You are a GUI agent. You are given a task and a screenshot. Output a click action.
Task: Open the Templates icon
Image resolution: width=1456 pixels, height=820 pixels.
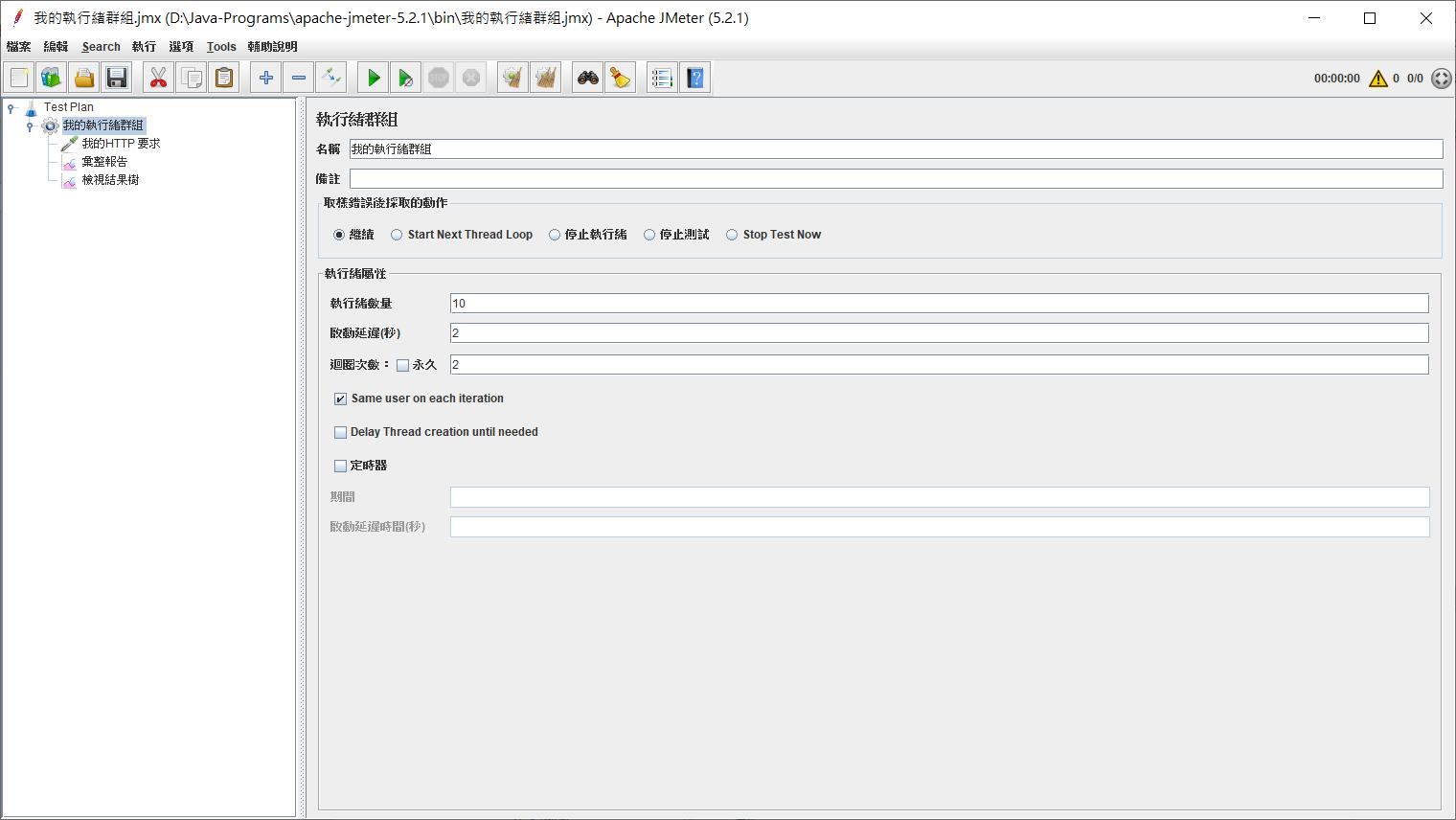52,78
